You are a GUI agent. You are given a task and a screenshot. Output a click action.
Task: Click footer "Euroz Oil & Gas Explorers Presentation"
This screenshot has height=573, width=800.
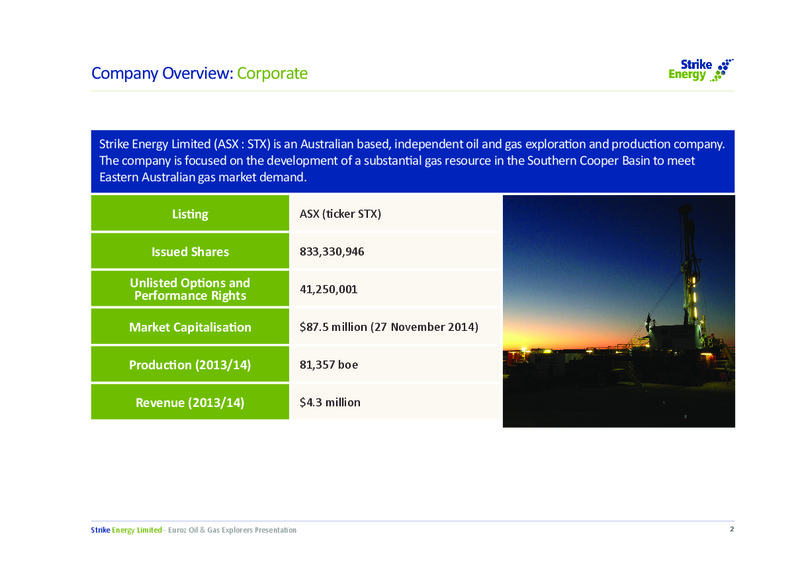[x=232, y=530]
